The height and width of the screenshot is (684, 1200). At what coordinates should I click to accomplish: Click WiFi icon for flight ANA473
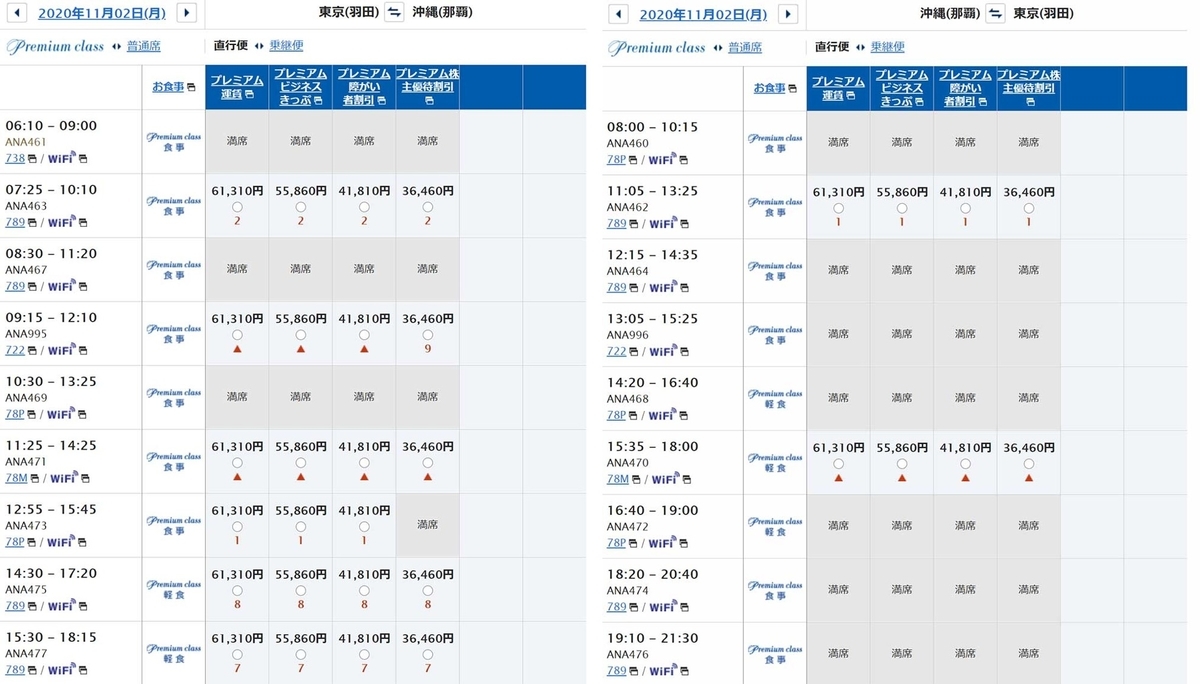61,542
